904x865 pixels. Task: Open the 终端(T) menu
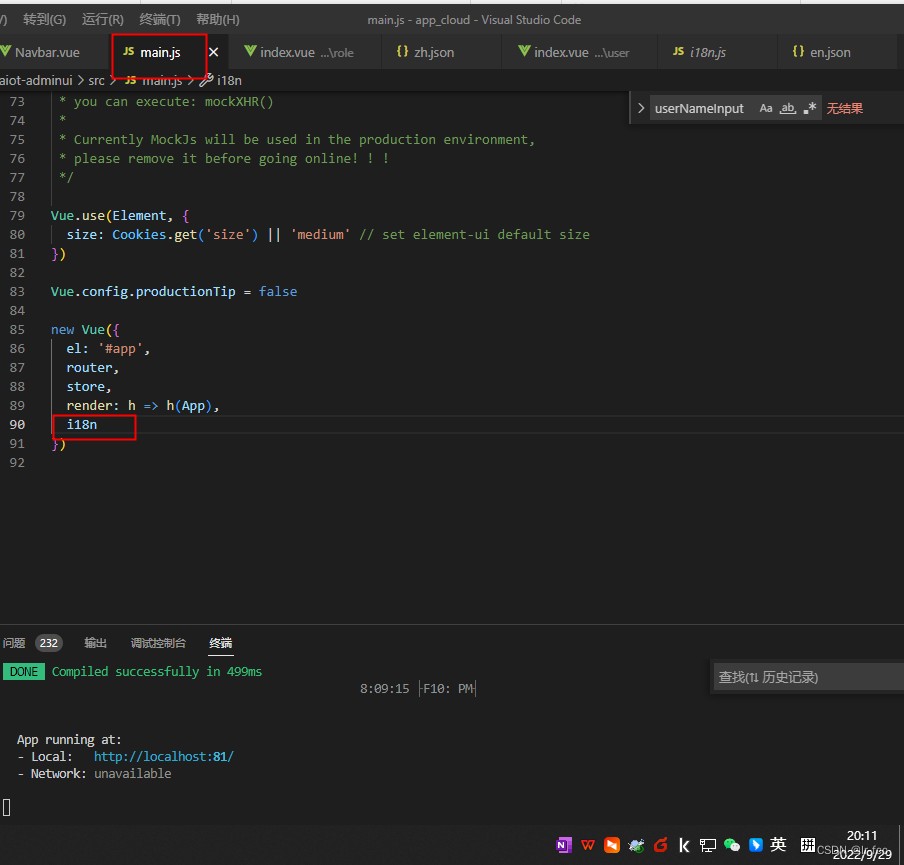(x=160, y=20)
